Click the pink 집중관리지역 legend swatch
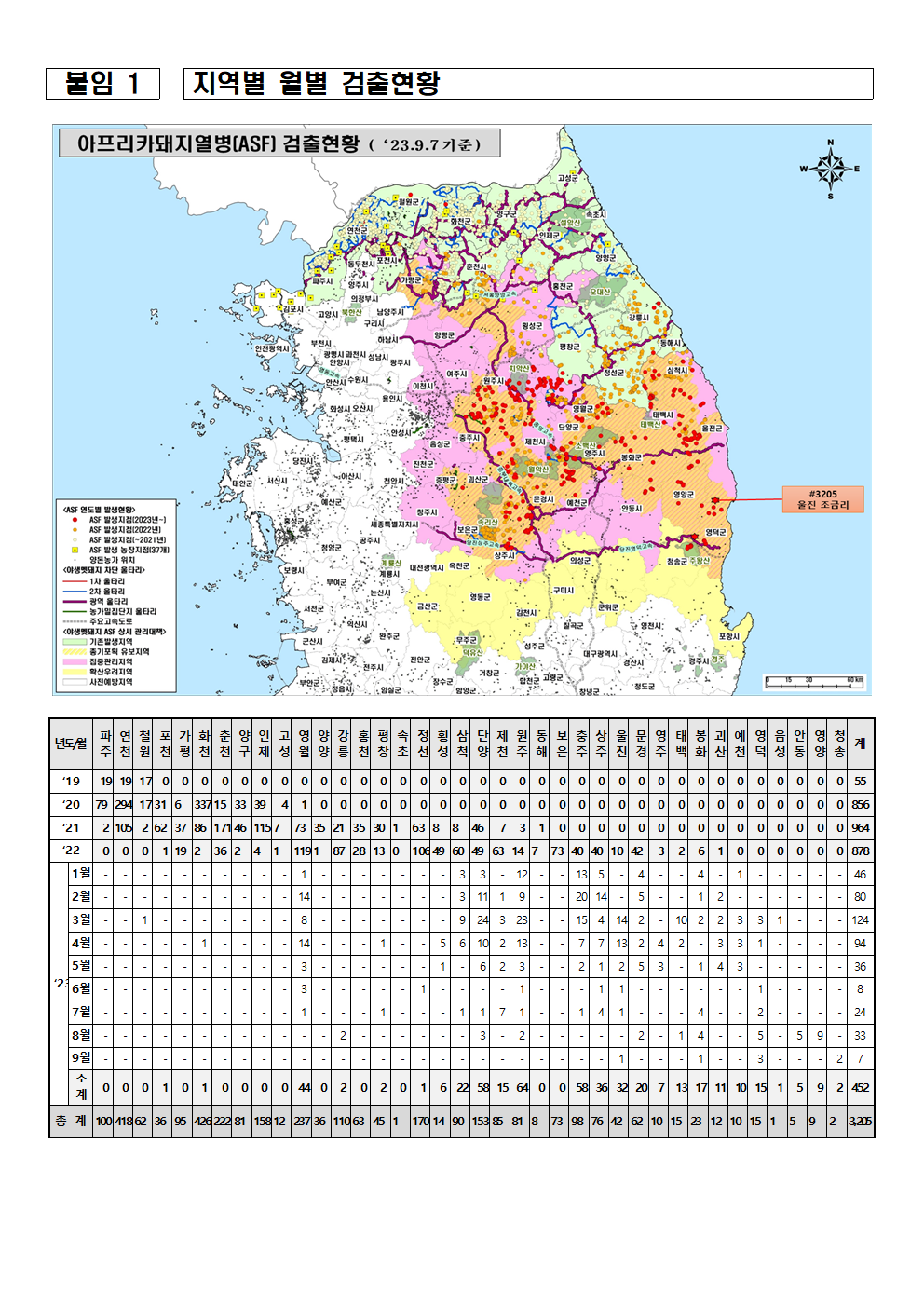The width and height of the screenshot is (924, 1307). pos(75,661)
